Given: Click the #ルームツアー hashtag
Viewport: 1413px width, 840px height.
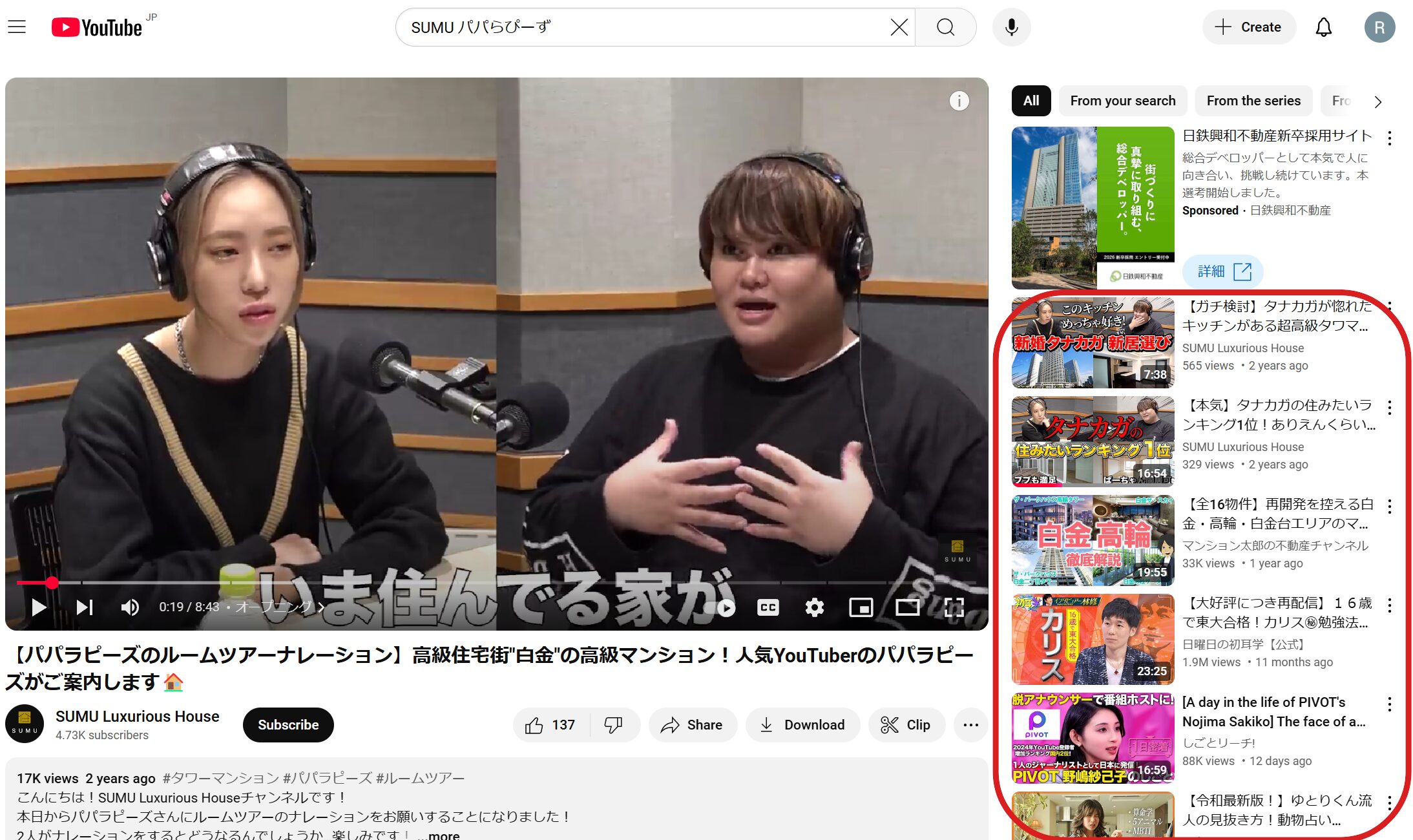Looking at the screenshot, I should point(420,778).
